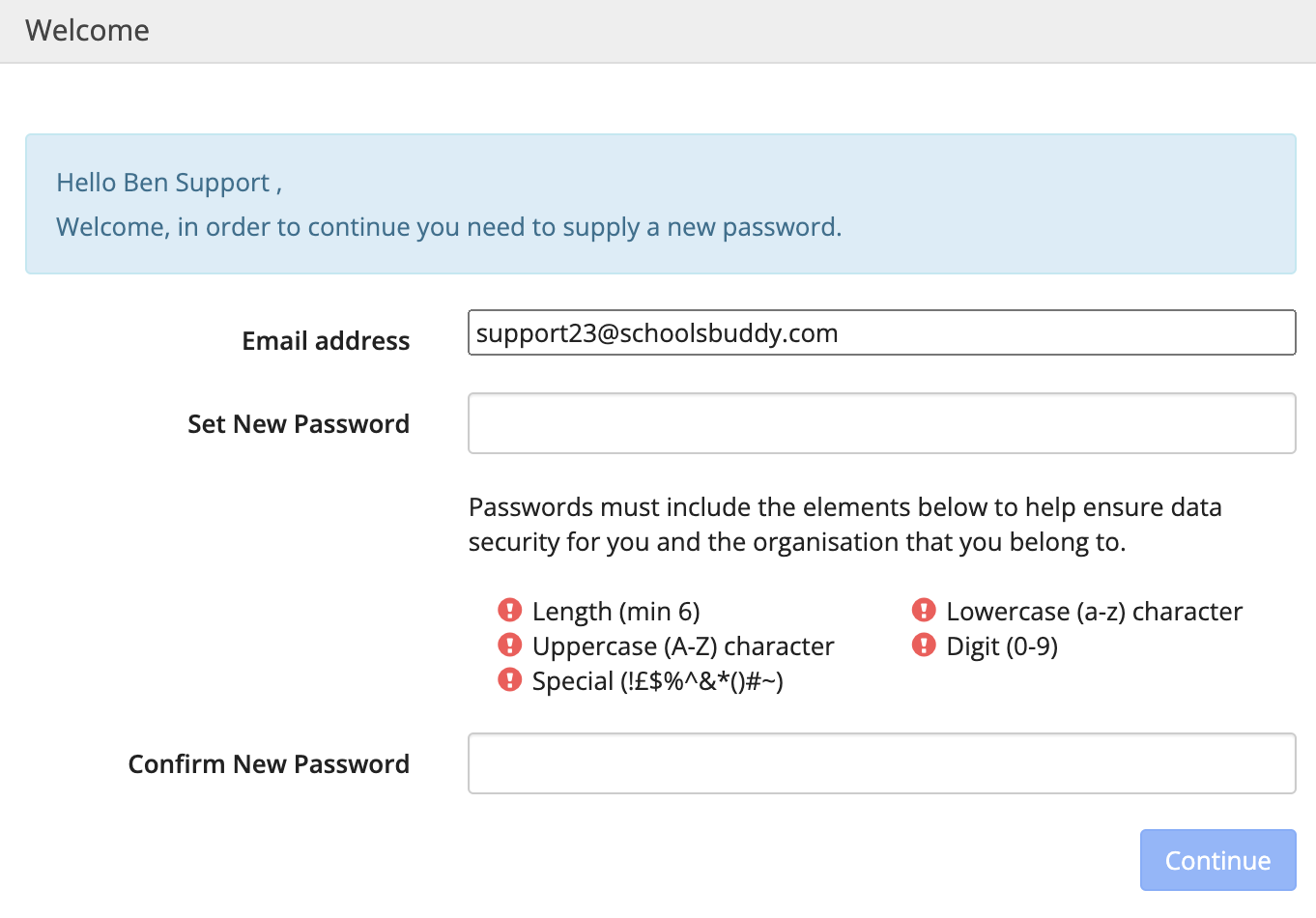
Task: Focus the Email address field
Action: pos(881,332)
